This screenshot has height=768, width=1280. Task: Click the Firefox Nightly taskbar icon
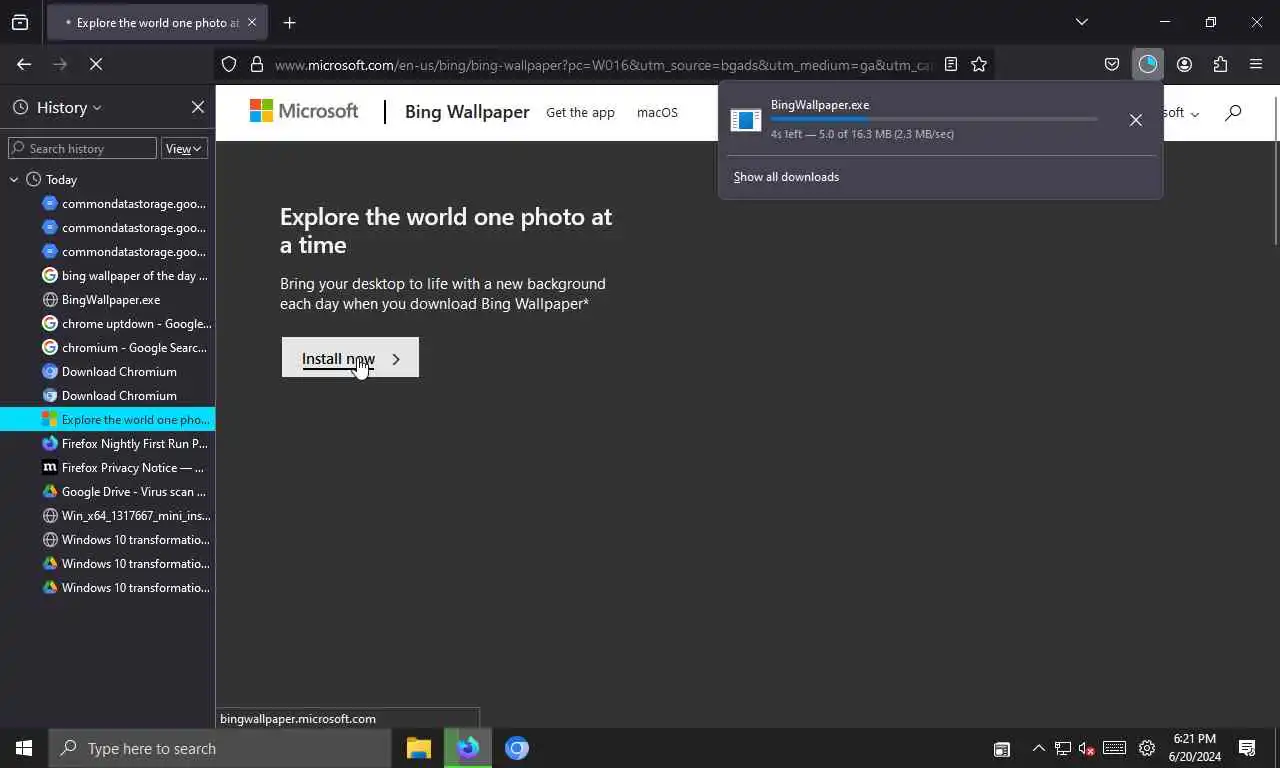[x=468, y=748]
